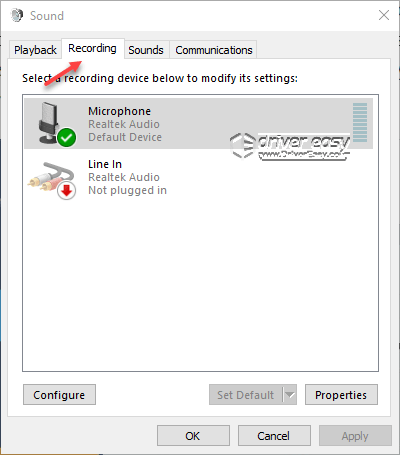Open the Recording tab
The image size is (400, 455).
[93, 49]
